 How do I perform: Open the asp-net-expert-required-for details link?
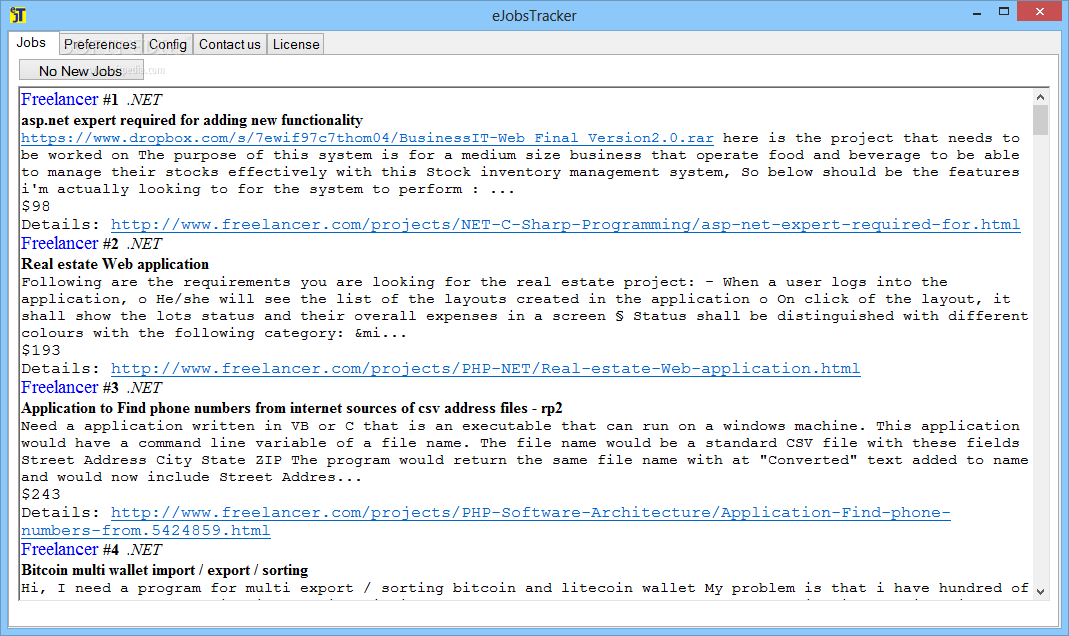[x=566, y=225]
